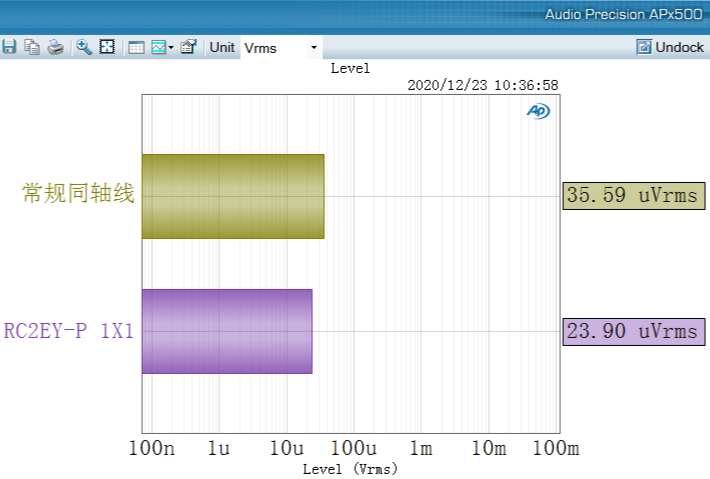Click the Audio Precision APx500 title
Viewport: 710px width, 479px height.
(624, 14)
